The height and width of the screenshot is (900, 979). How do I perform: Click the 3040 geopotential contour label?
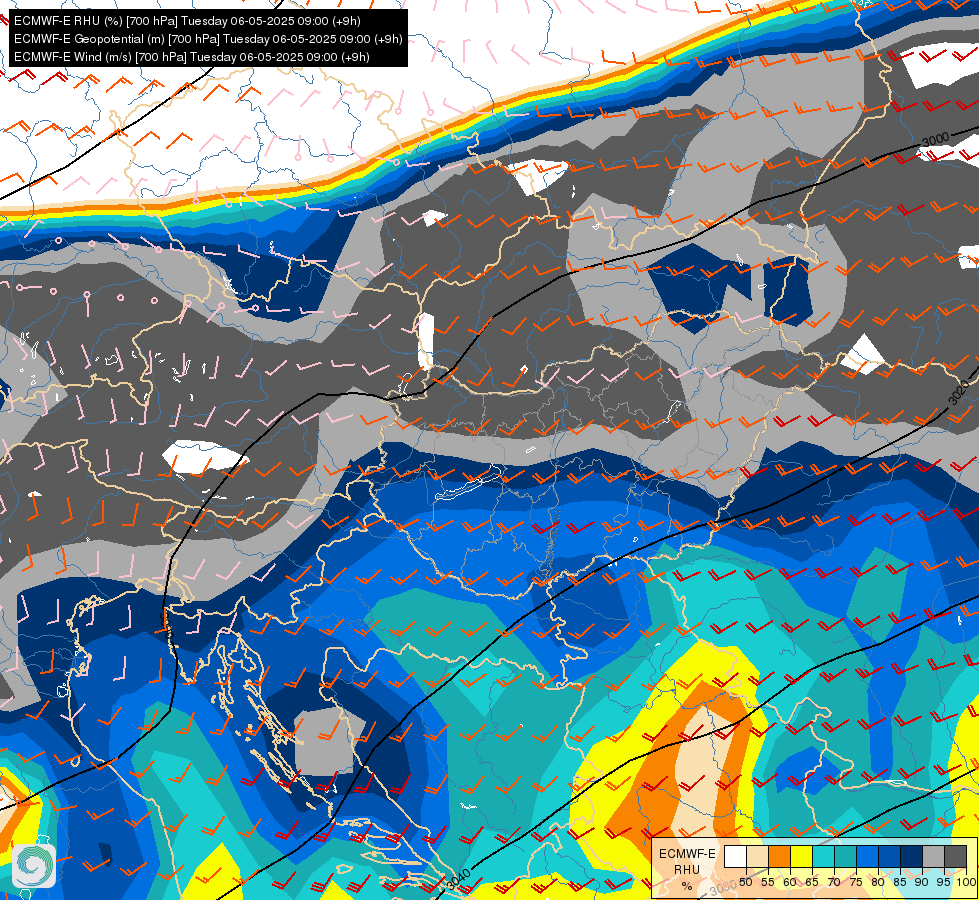459,879
